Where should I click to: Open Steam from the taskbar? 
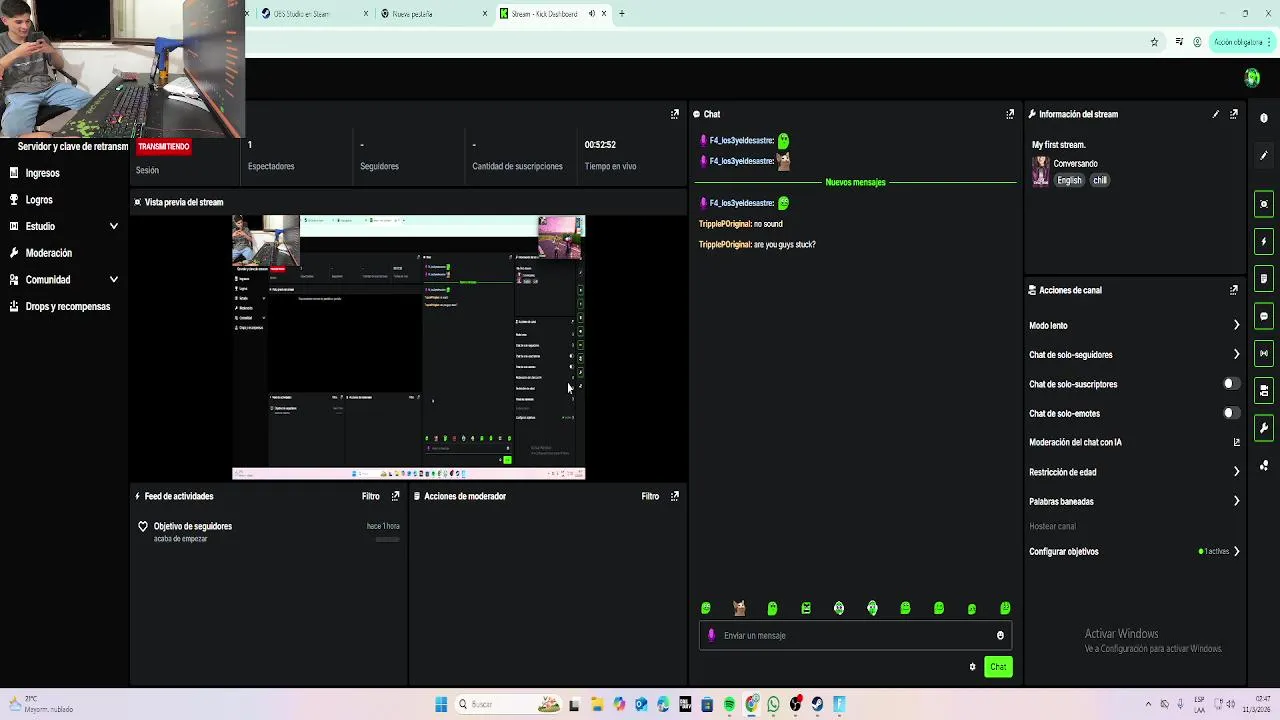(818, 705)
